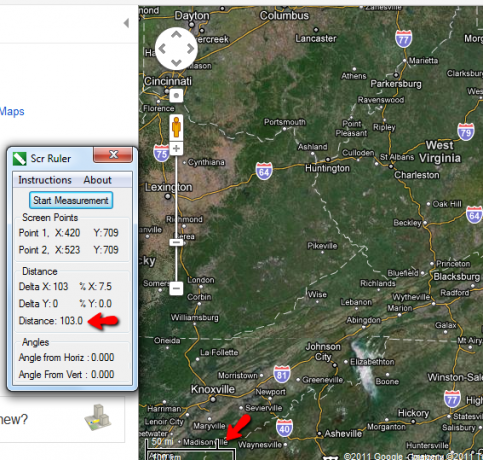Pan the map up with the top arrow

176,34
